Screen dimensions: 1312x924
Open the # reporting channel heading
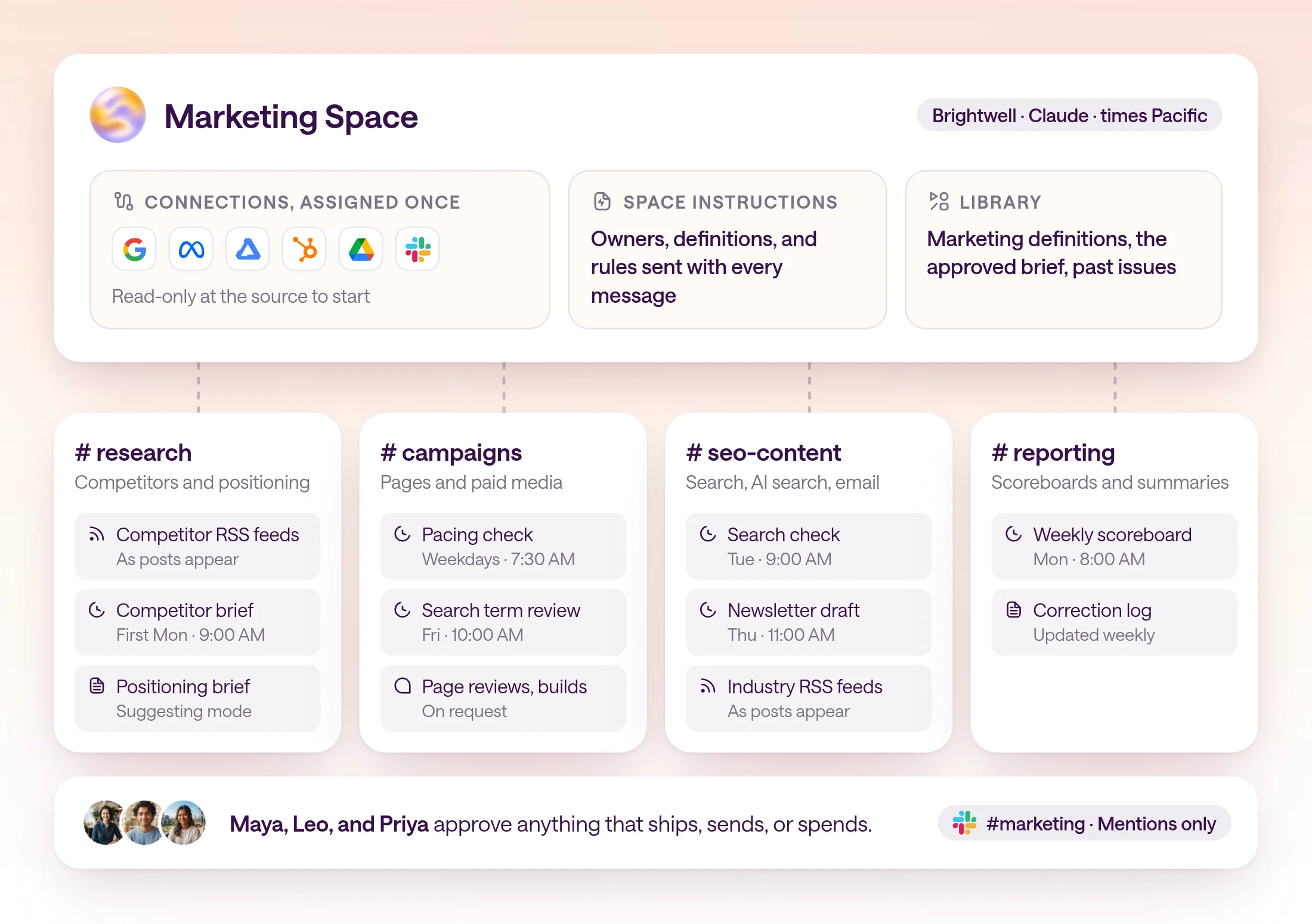pos(1053,453)
